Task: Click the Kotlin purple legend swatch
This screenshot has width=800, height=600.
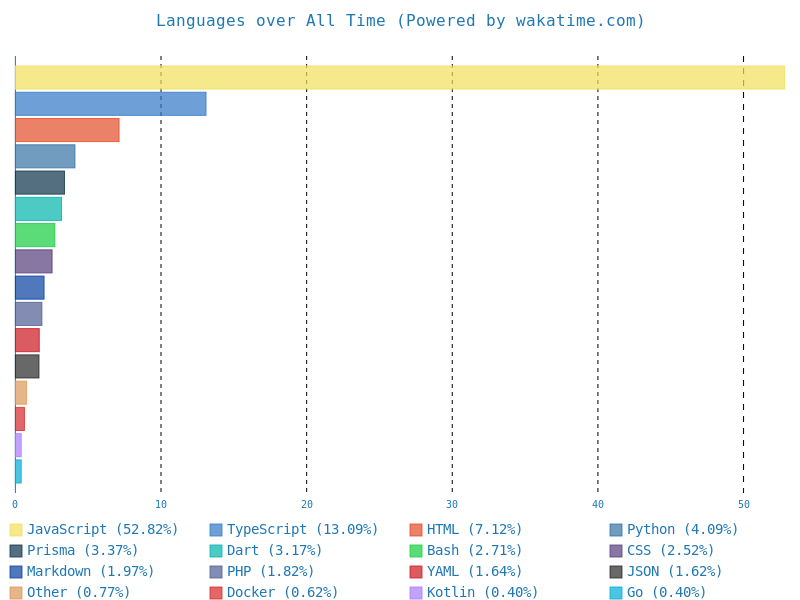Action: pyautogui.click(x=416, y=593)
